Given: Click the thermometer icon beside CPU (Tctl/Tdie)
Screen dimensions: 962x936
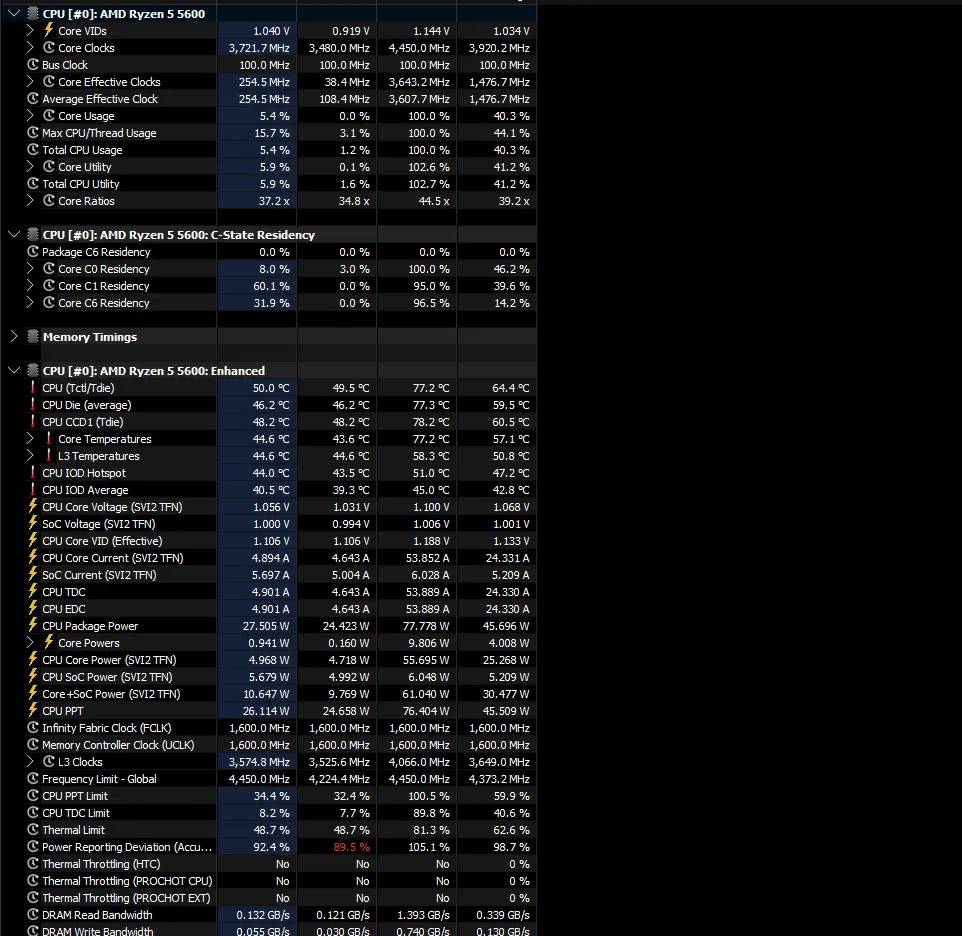Looking at the screenshot, I should [33, 388].
